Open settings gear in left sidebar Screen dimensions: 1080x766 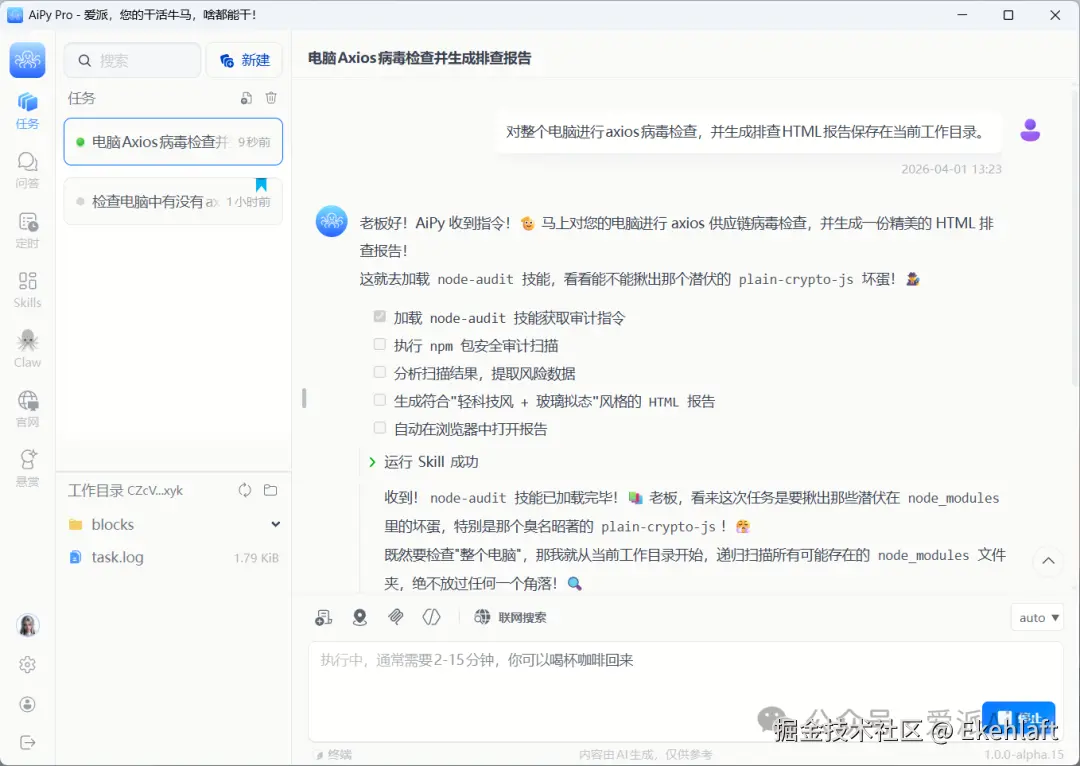click(x=28, y=665)
